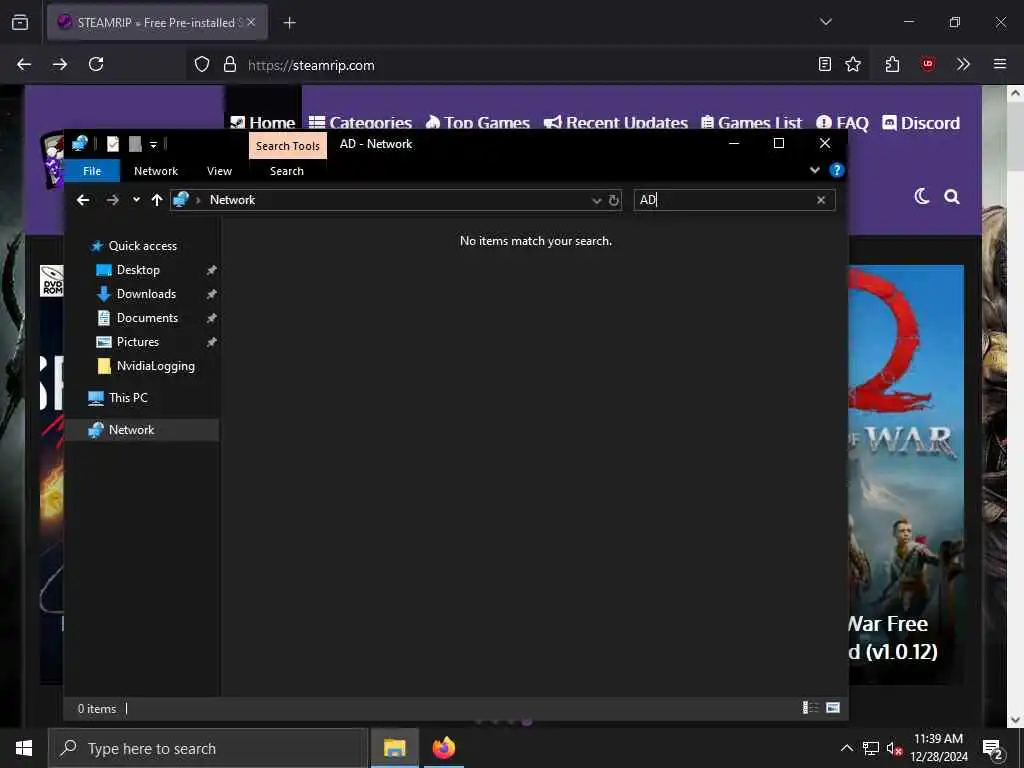Open Firefox's recent browsing icon beside the tabs

[x=20, y=22]
